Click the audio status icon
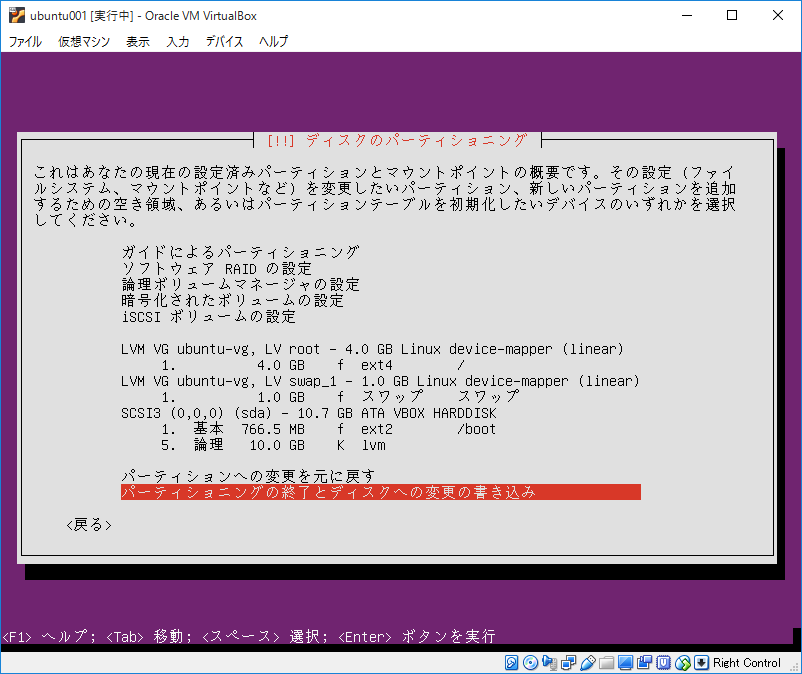 (549, 663)
